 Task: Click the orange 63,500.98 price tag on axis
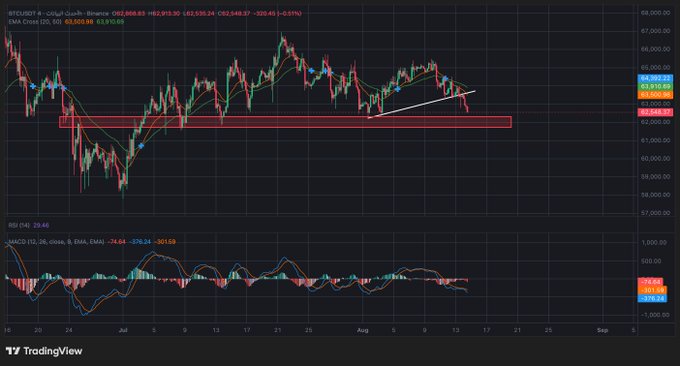coord(655,95)
